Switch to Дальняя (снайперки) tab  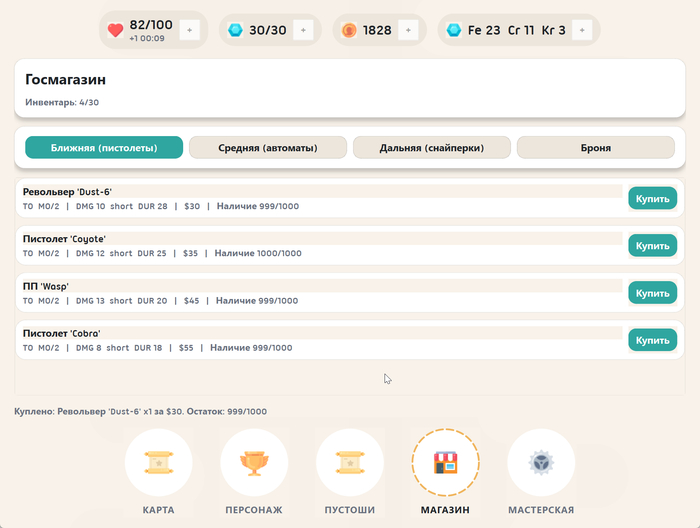click(x=432, y=148)
